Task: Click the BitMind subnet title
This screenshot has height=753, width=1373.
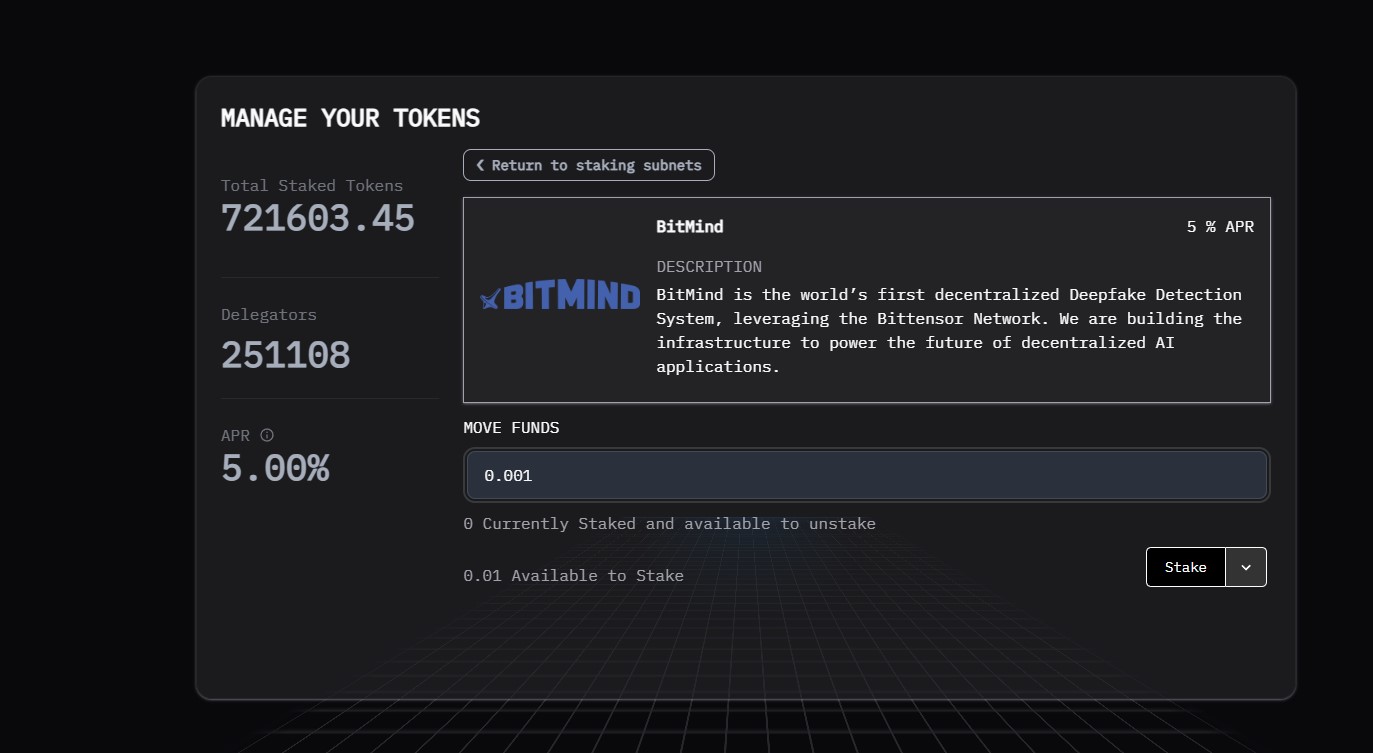Action: pyautogui.click(x=689, y=227)
